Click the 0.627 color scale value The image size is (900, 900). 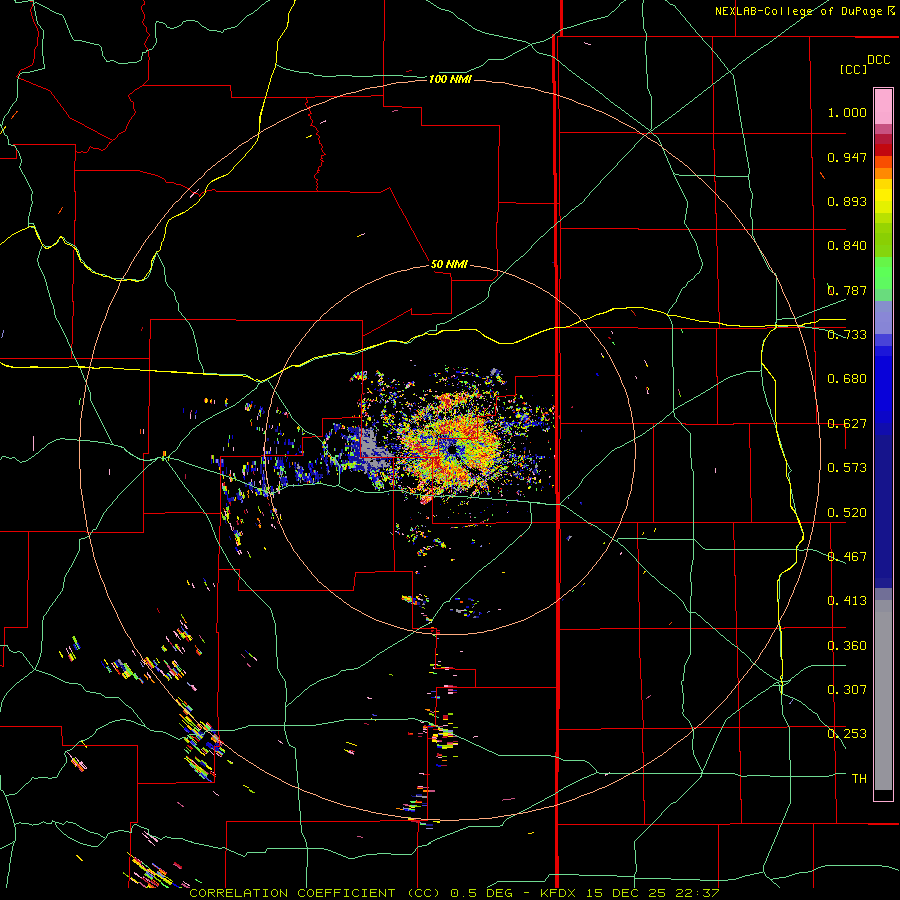point(847,424)
